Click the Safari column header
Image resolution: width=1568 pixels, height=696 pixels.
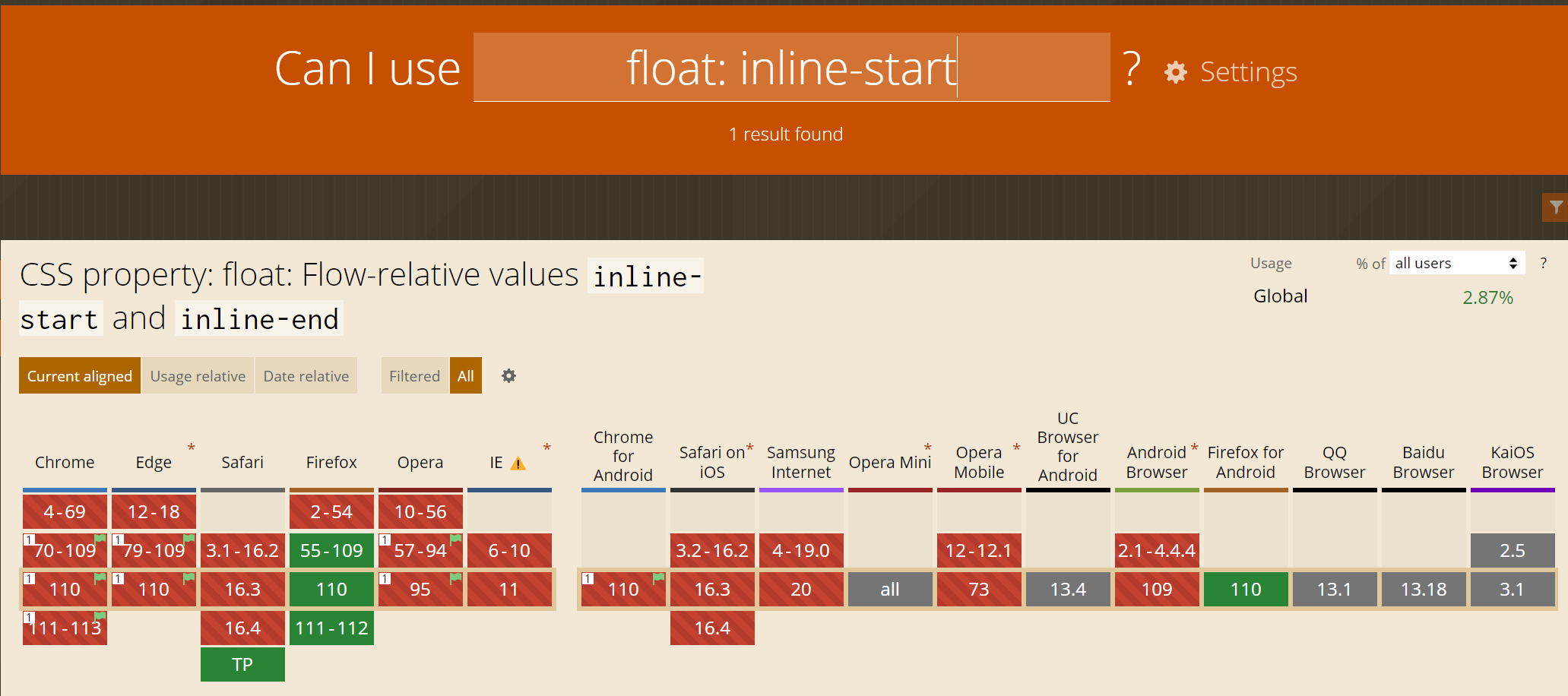click(x=242, y=462)
